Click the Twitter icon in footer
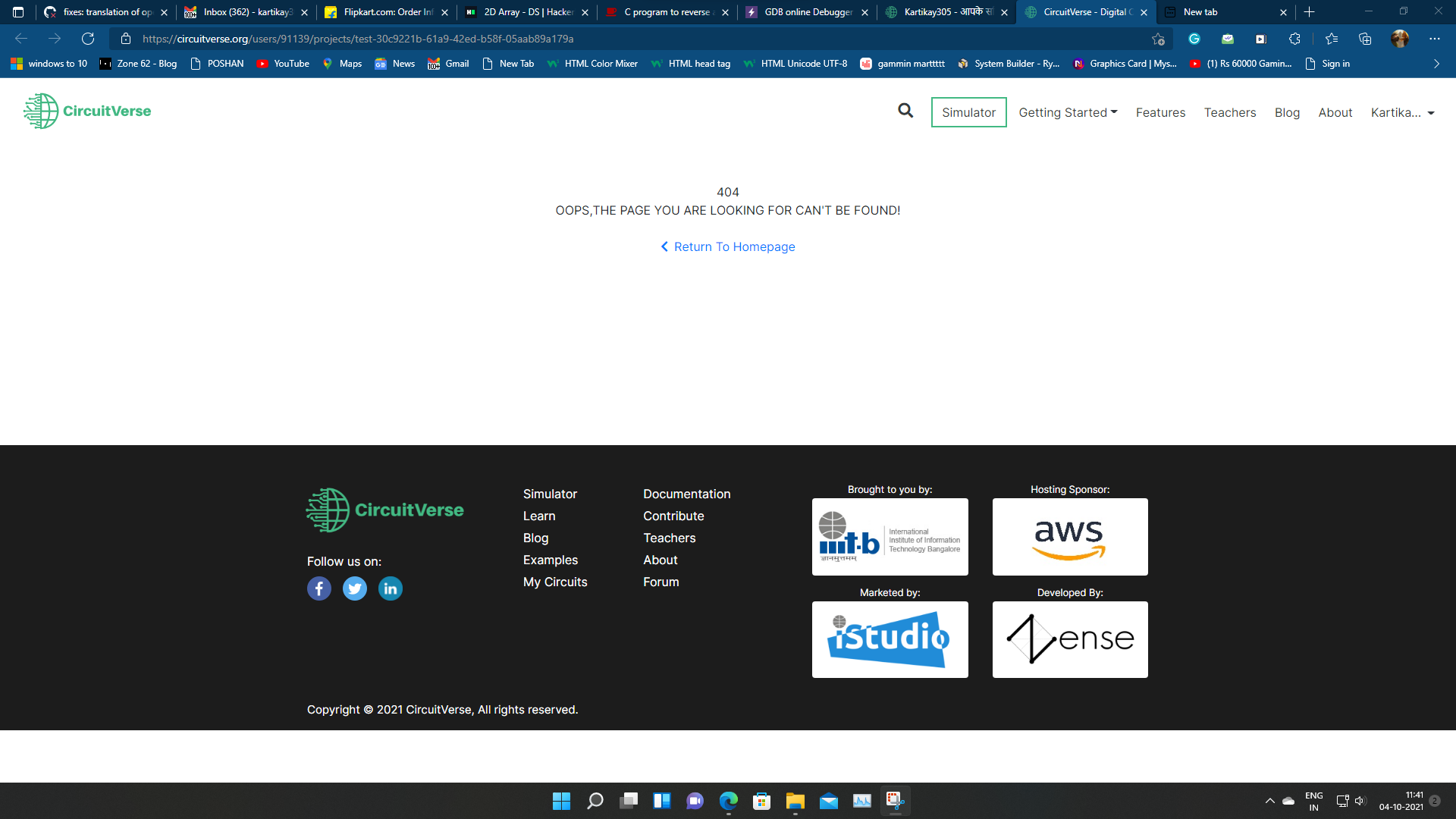 354,588
